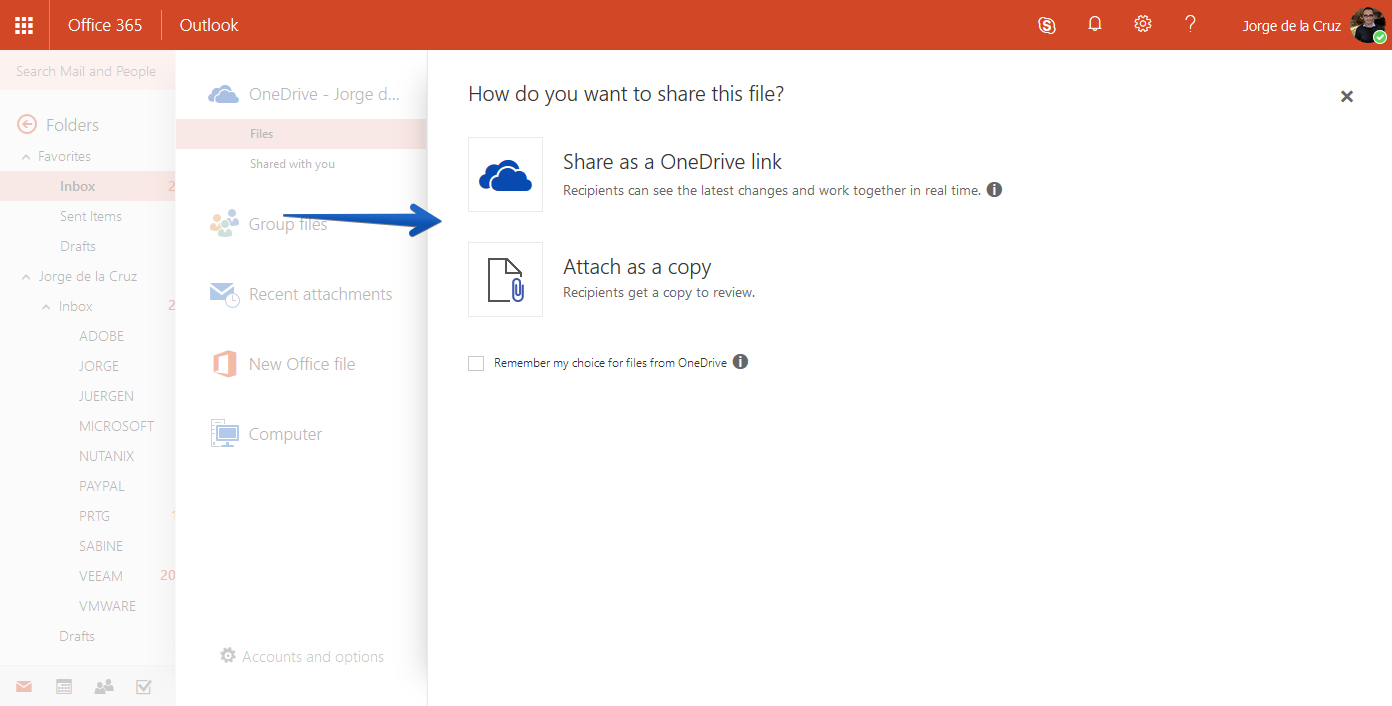1392x706 pixels.
Task: Click the Recent attachments envelope icon
Action: (x=224, y=294)
